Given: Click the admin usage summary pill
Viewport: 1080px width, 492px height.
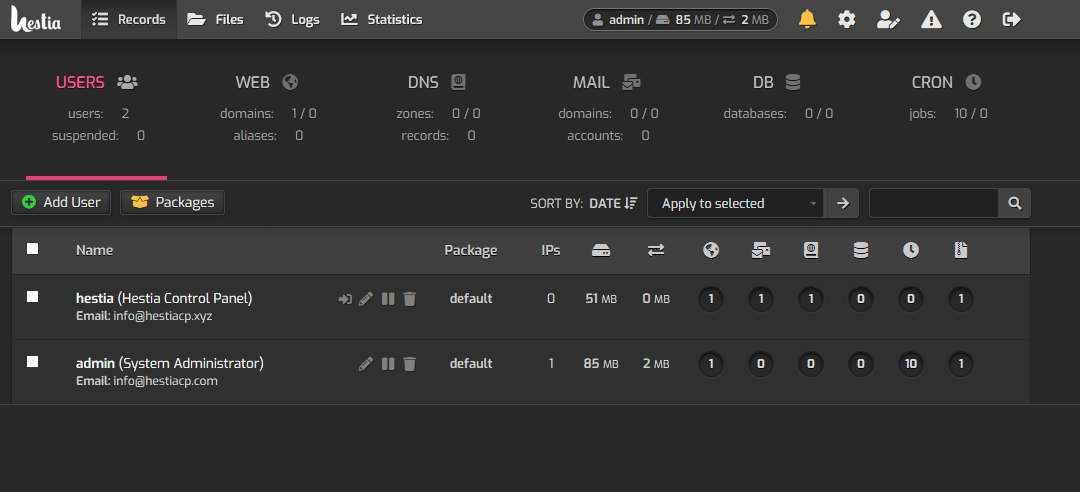Looking at the screenshot, I should (680, 19).
